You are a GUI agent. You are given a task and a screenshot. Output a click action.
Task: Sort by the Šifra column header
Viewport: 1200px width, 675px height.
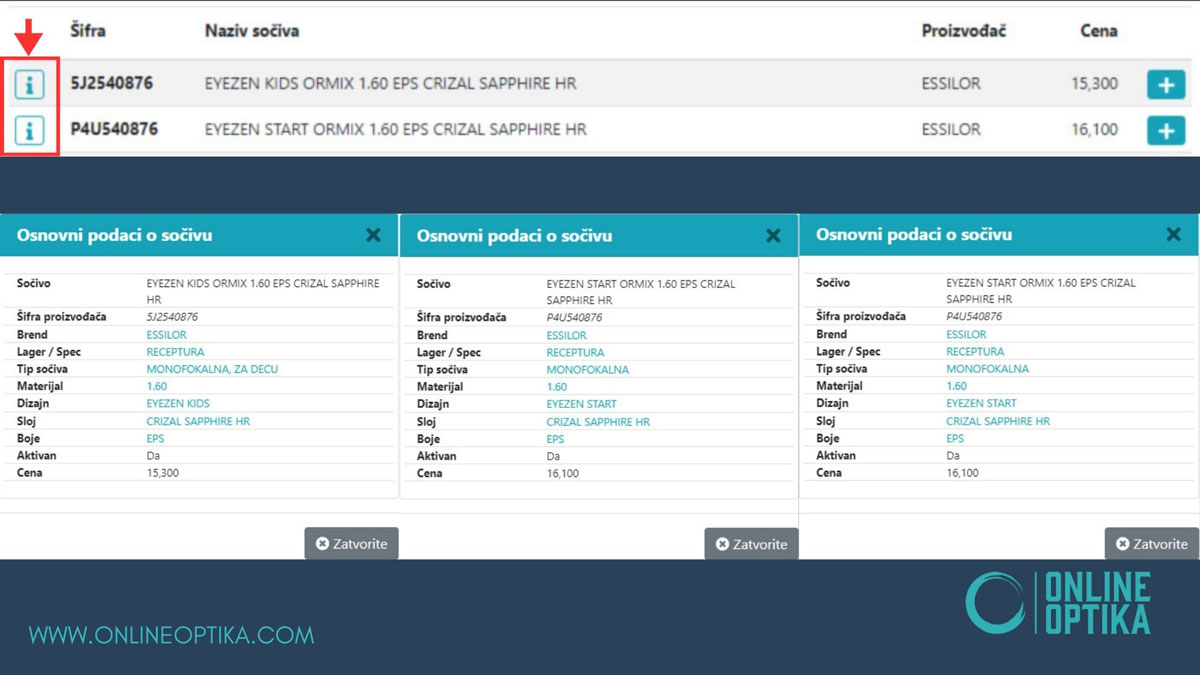[88, 31]
